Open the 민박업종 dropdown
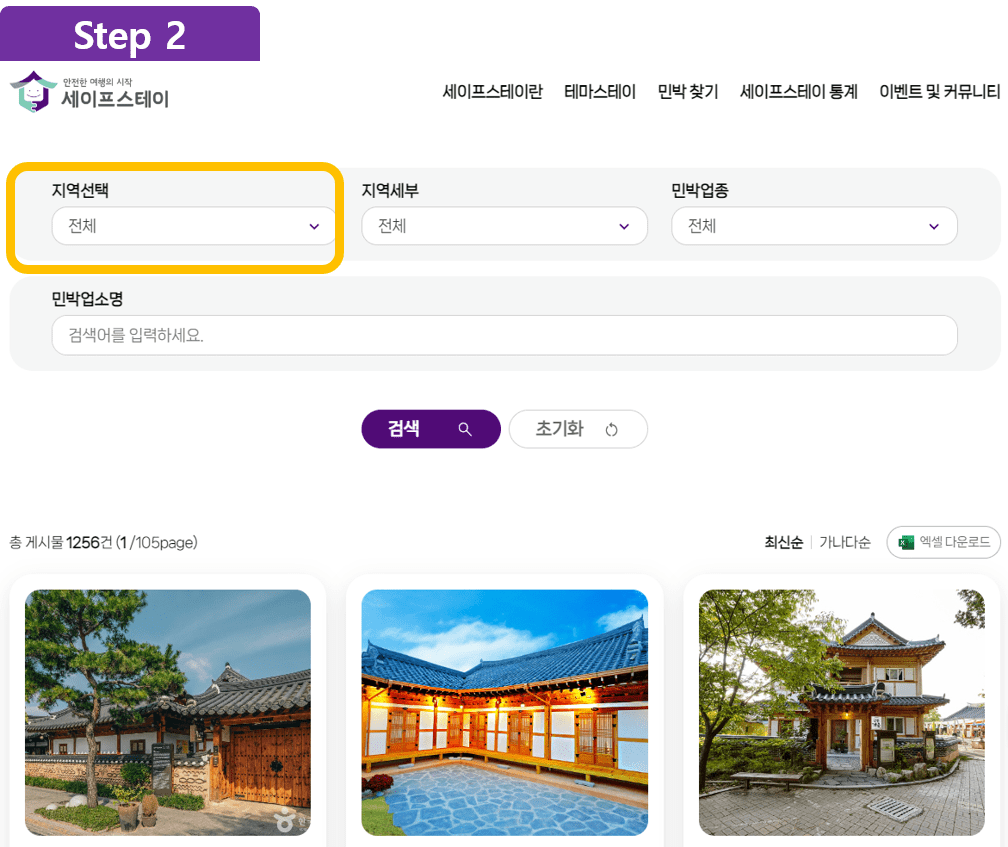 pyautogui.click(x=813, y=226)
